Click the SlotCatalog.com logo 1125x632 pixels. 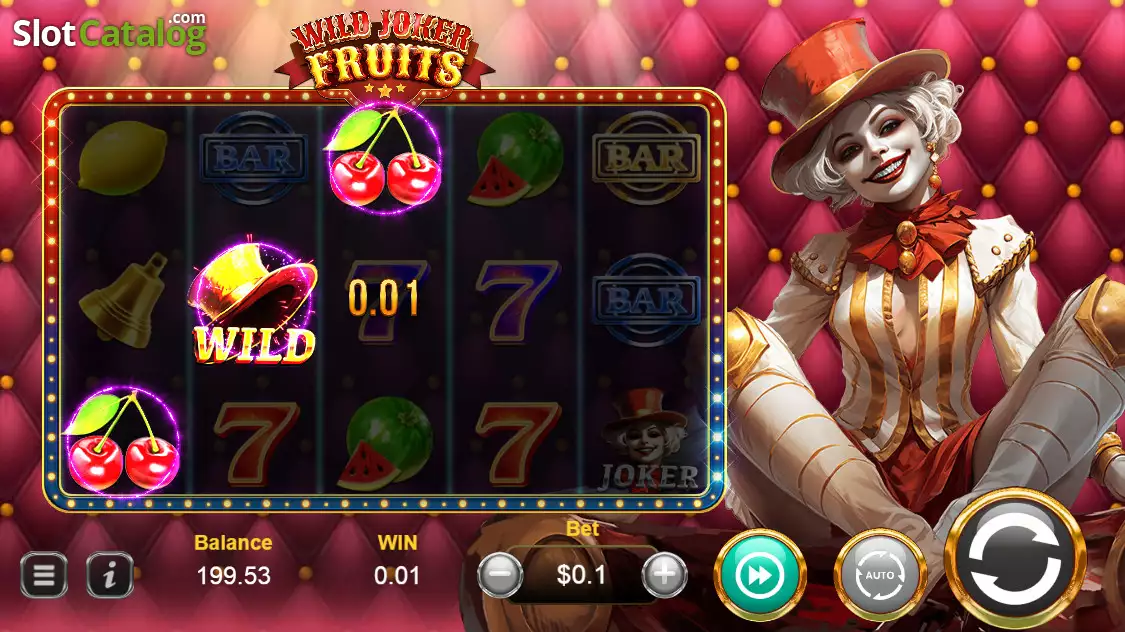tap(110, 32)
